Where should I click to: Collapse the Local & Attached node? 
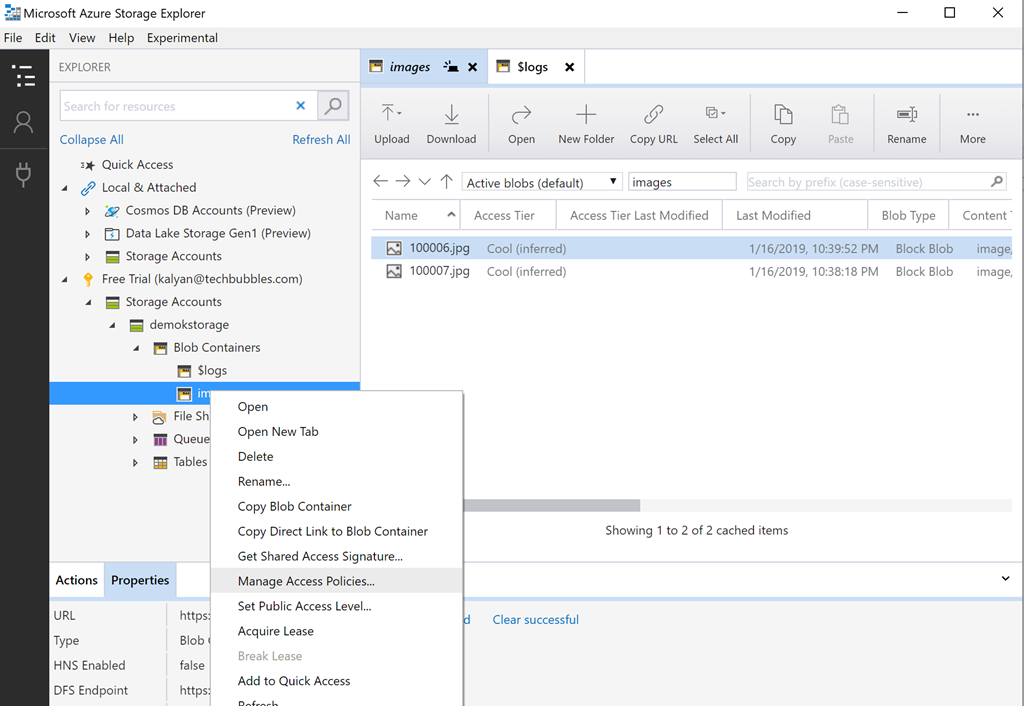click(65, 188)
